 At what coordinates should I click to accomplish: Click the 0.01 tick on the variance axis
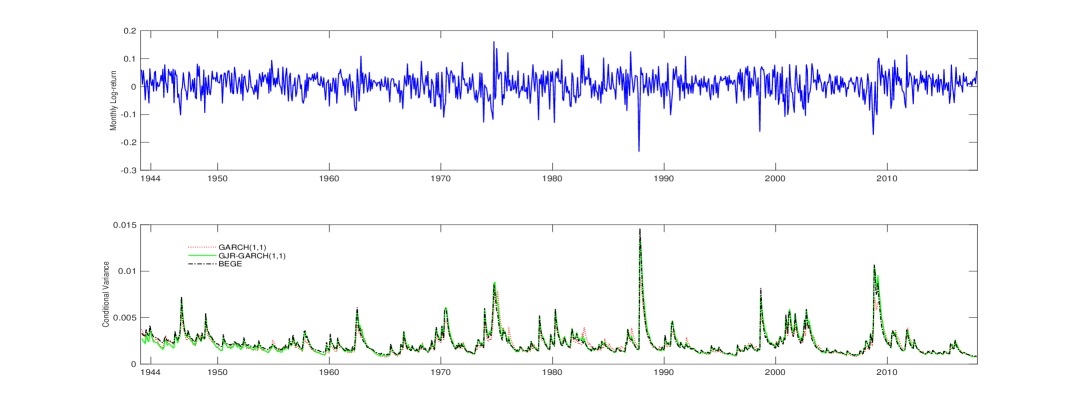click(x=128, y=271)
